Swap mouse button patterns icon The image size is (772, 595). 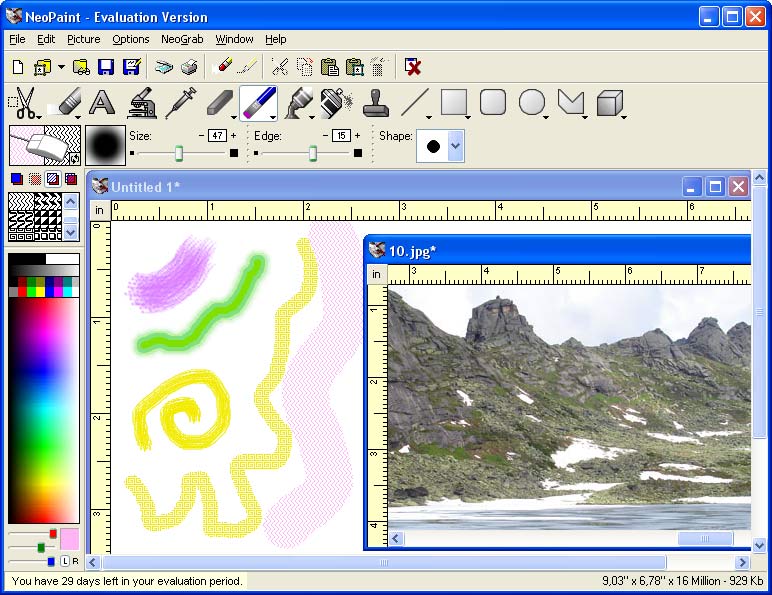coord(75,159)
